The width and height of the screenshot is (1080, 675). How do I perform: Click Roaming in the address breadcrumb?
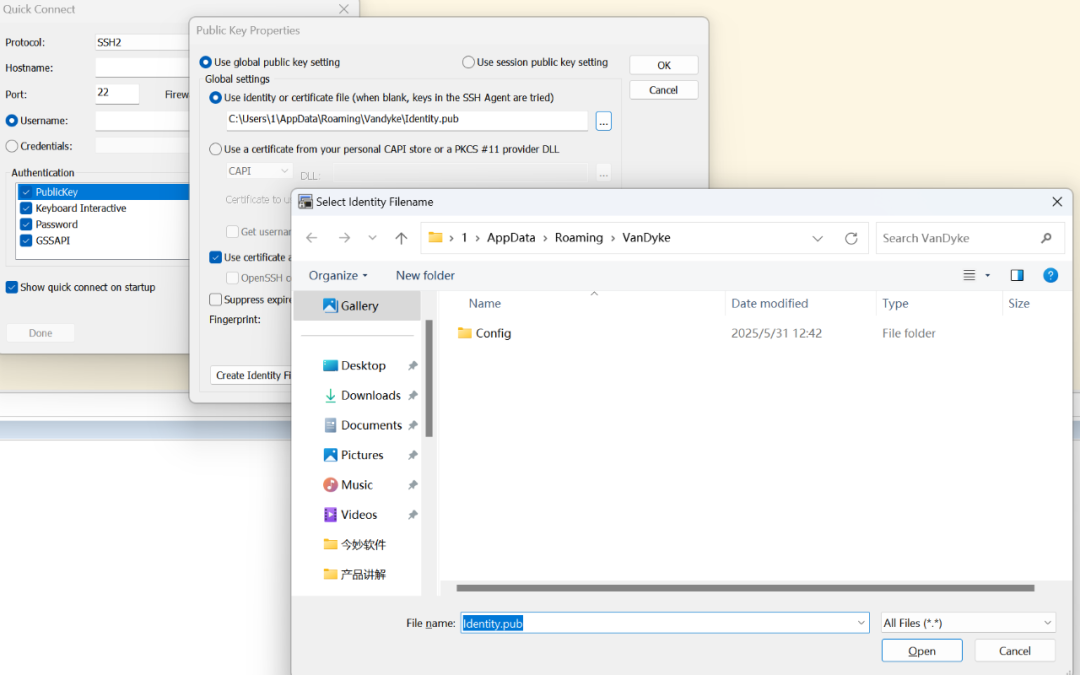(x=579, y=238)
